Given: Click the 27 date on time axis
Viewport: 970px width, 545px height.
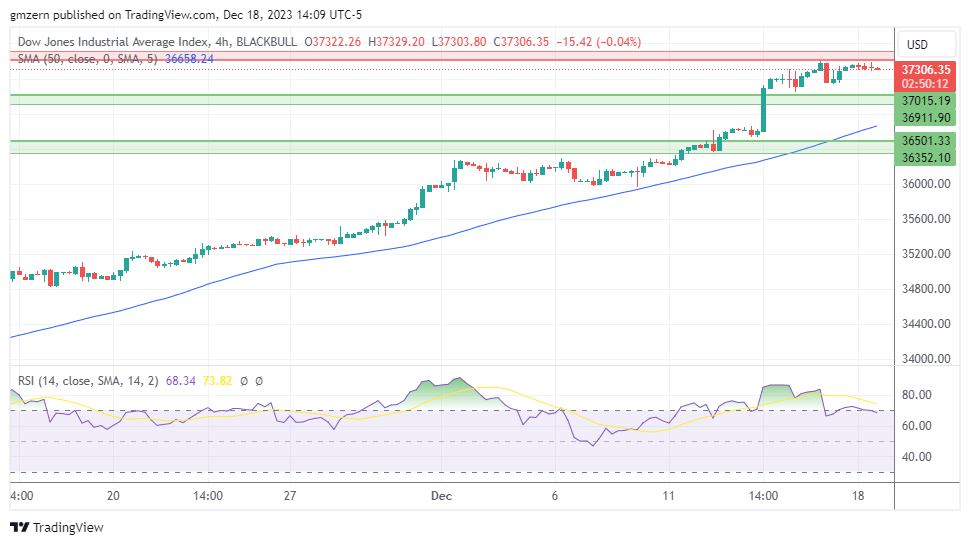Looking at the screenshot, I should 290,496.
